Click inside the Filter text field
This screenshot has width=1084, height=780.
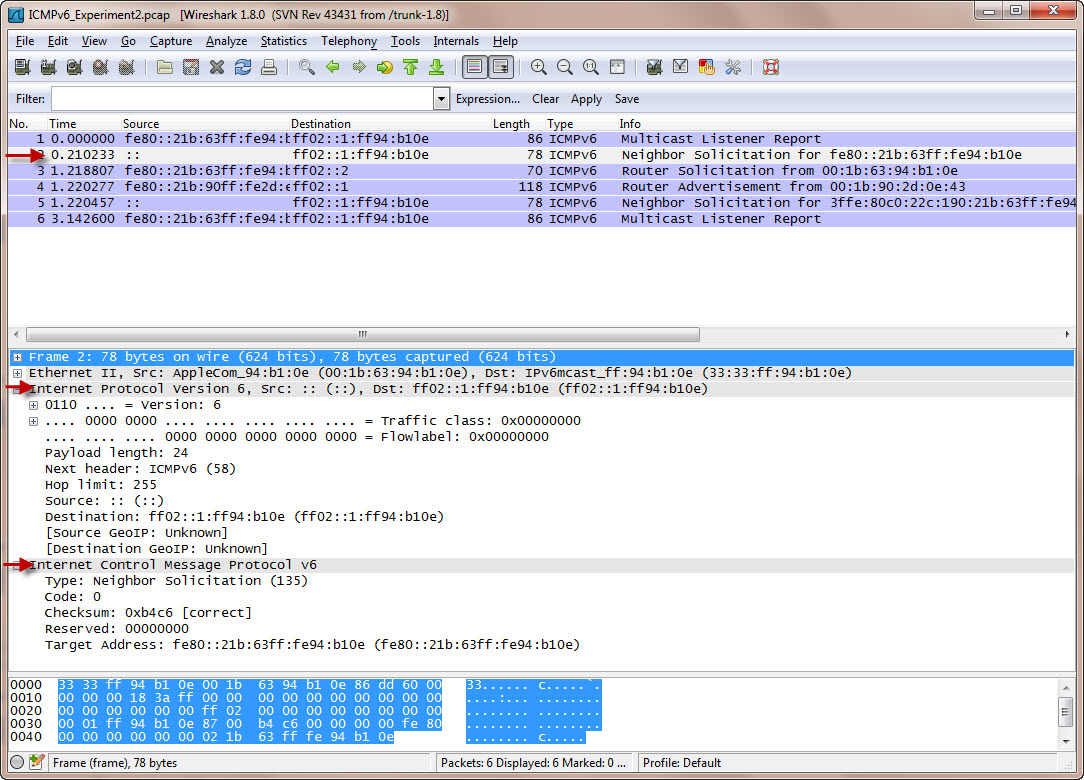(241, 99)
